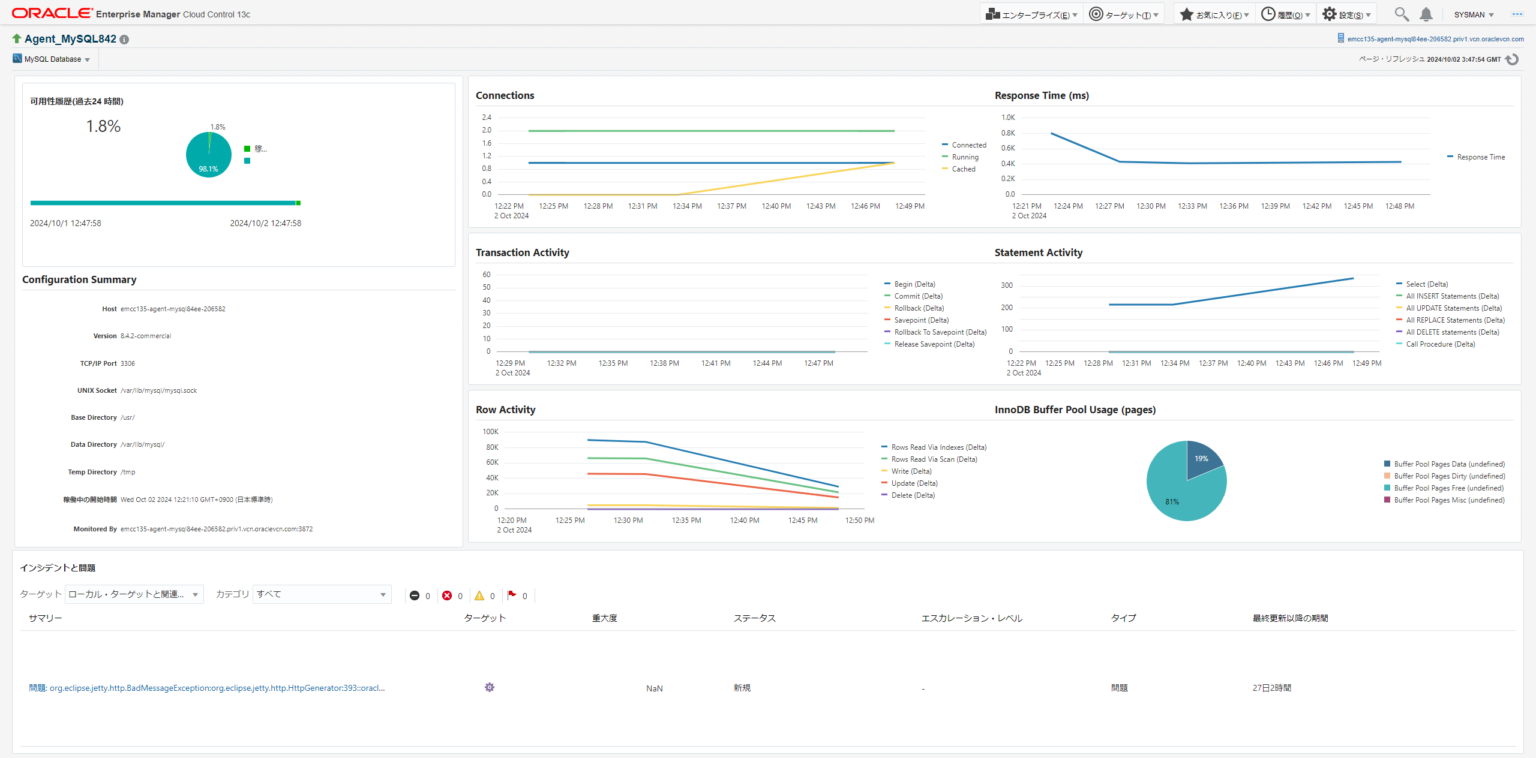Click the gear icon in the incident target column
The image size is (1536, 758).
click(x=489, y=687)
